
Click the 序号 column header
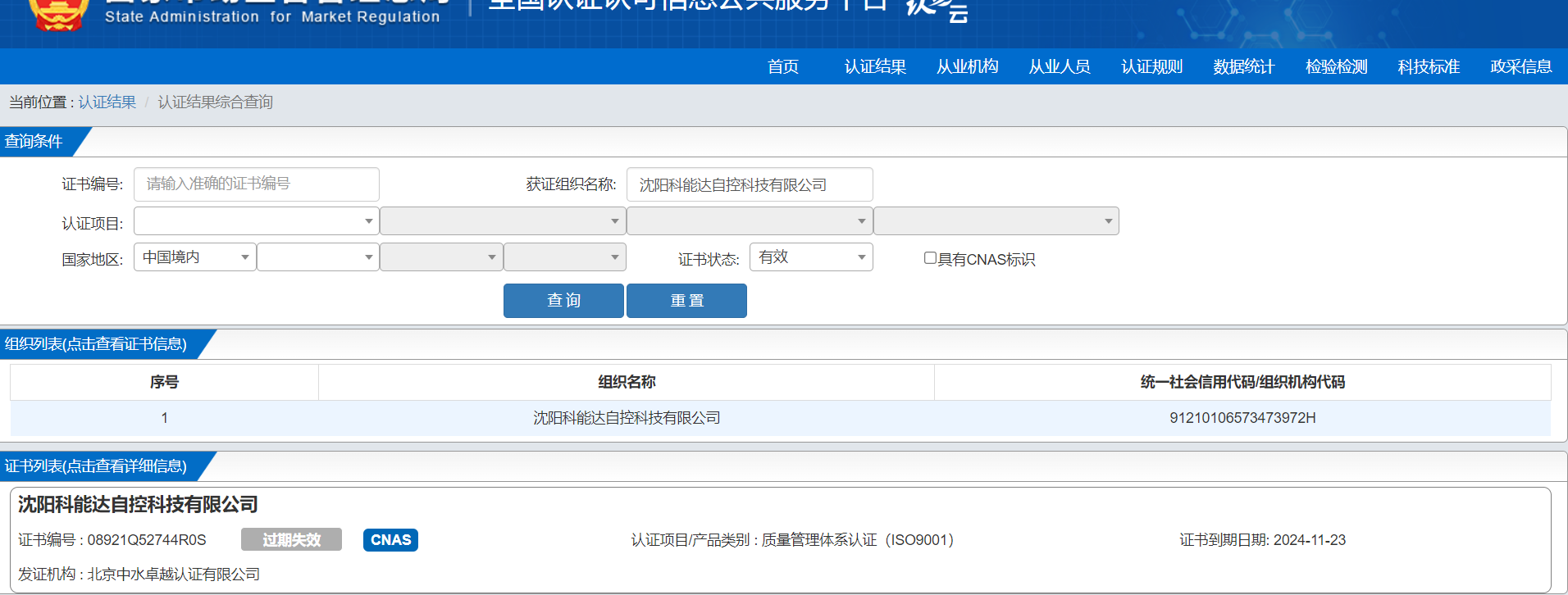pos(164,382)
